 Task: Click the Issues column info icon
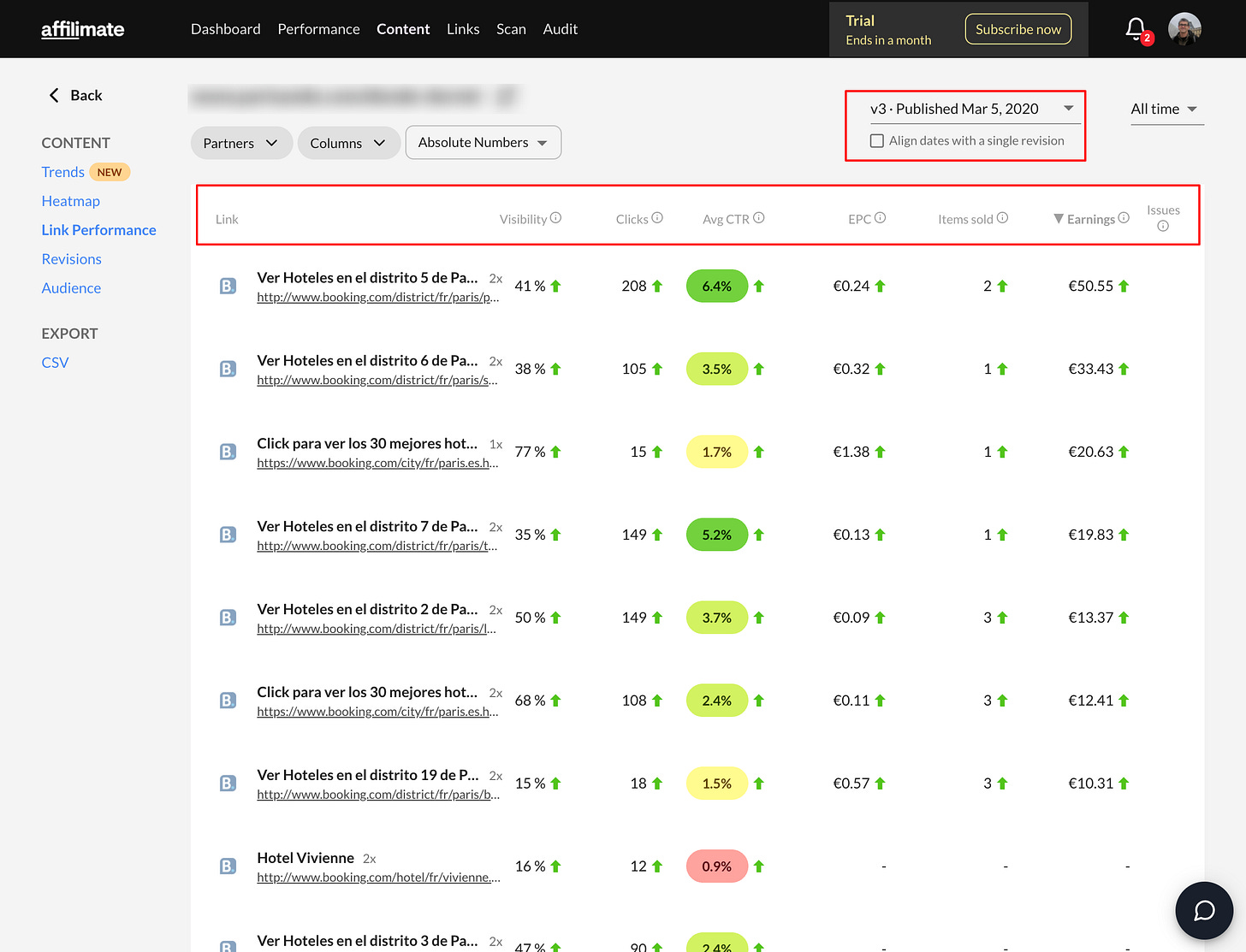(1163, 226)
